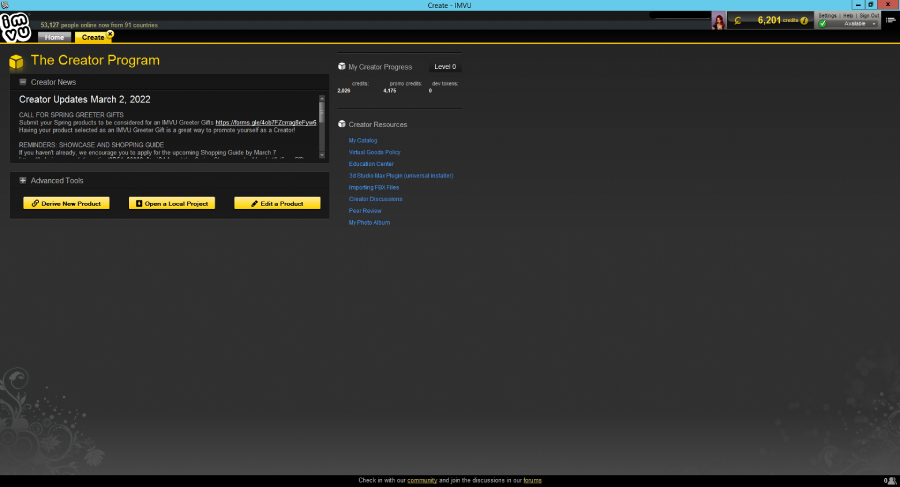Click the My Creator Progress icon
Viewport: 900px width, 487px height.
coord(342,67)
